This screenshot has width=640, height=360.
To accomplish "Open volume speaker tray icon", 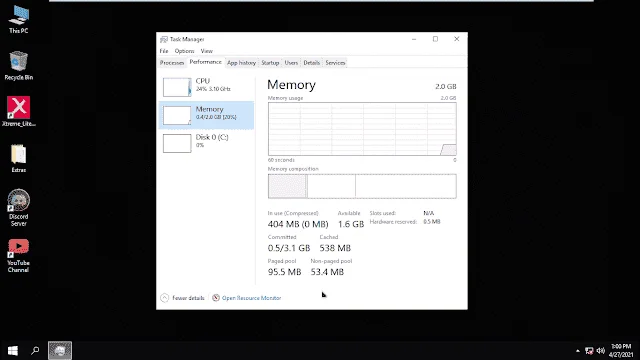I will coord(601,351).
